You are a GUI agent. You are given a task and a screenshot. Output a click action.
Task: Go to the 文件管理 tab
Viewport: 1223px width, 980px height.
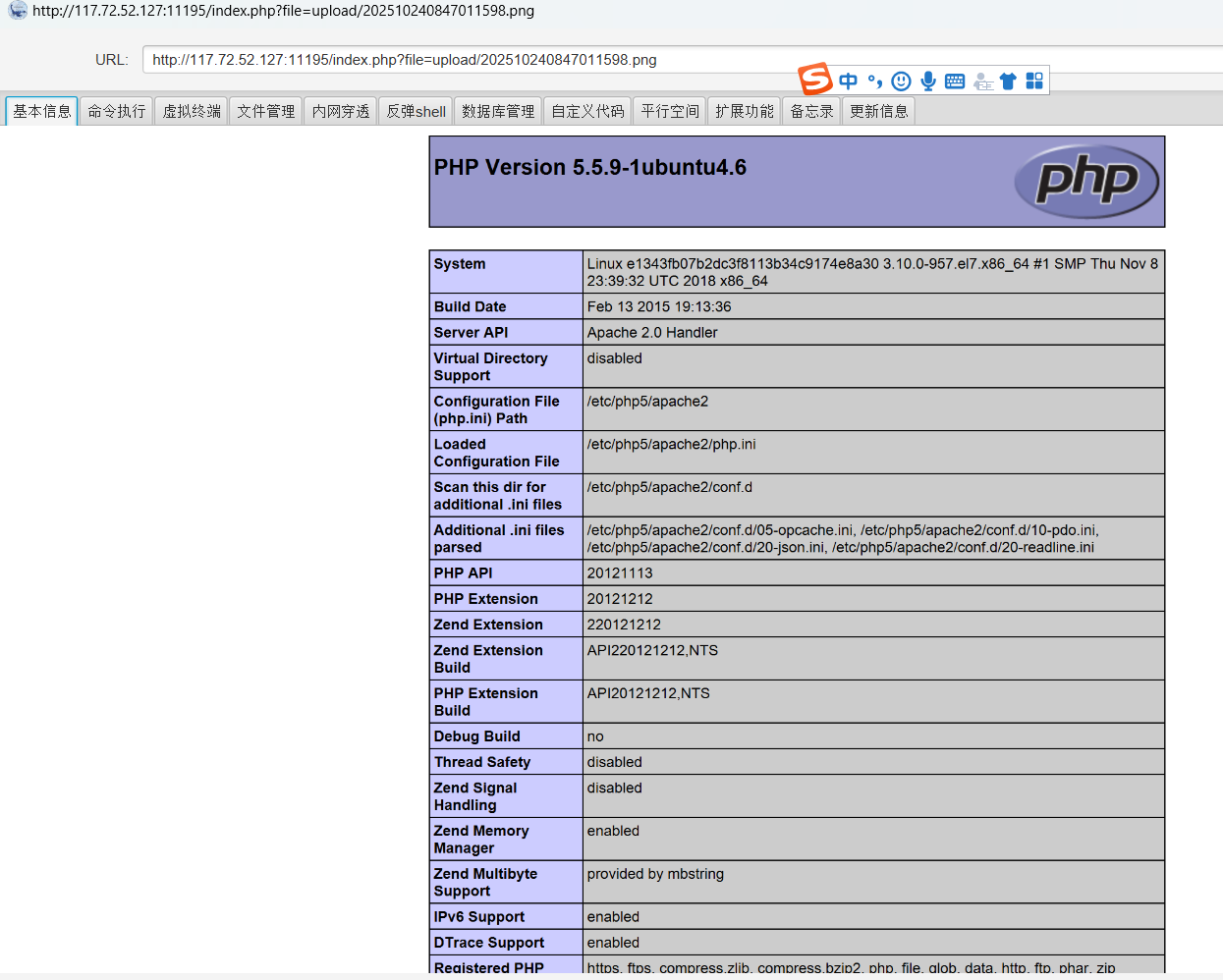(265, 111)
